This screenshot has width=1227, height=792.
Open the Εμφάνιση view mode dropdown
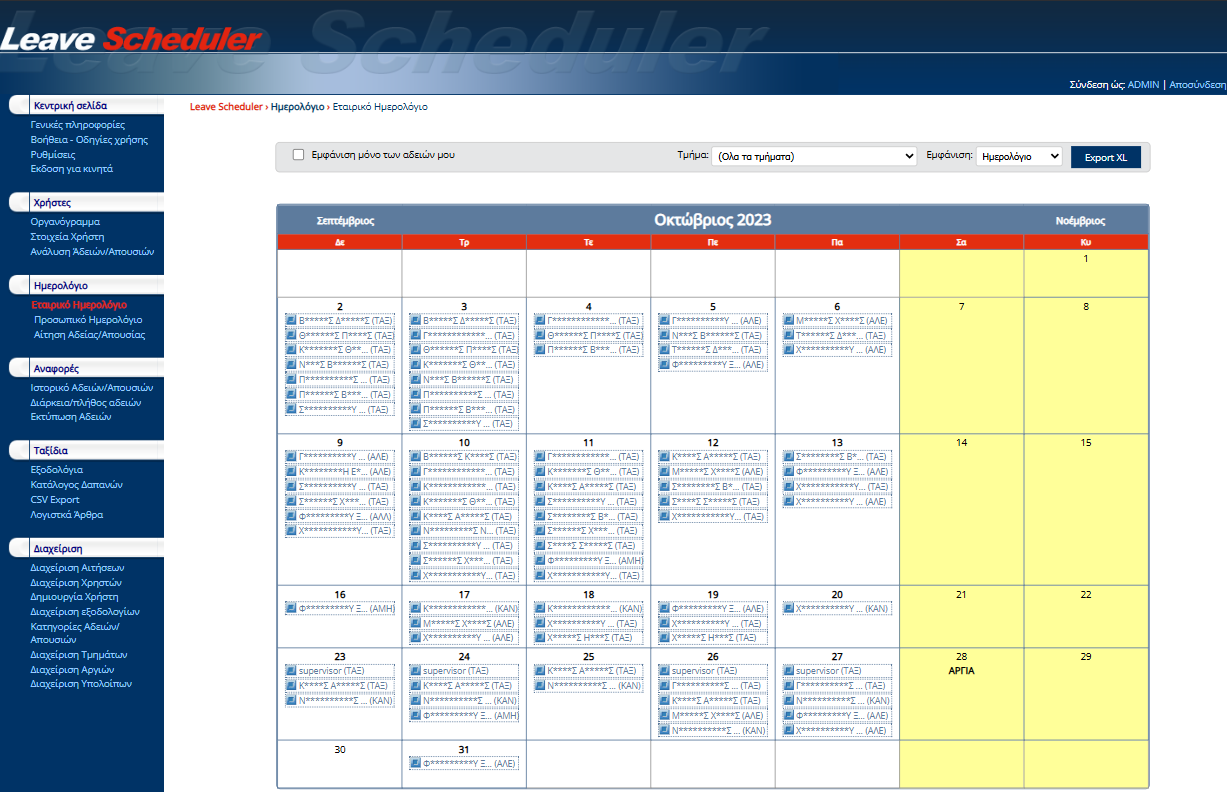coord(1018,157)
